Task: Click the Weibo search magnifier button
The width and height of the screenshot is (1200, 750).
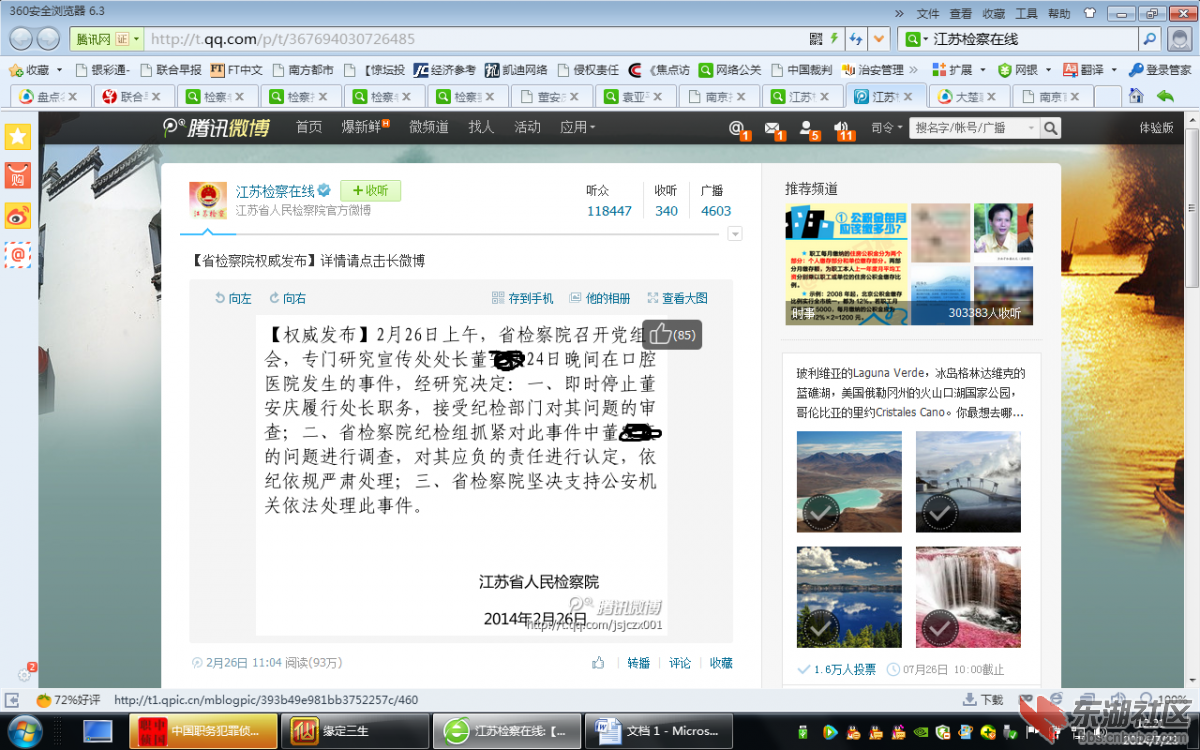Action: 1051,128
